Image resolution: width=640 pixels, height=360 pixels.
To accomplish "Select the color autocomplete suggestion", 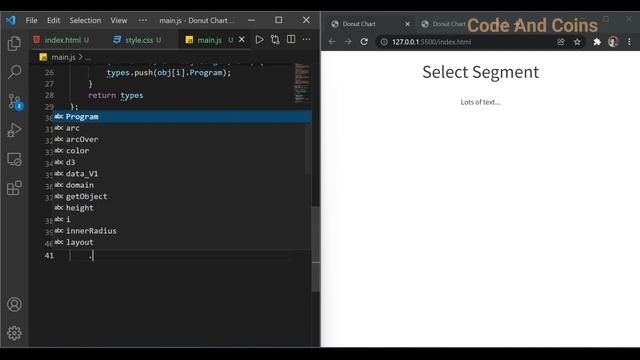I will pyautogui.click(x=182, y=151).
